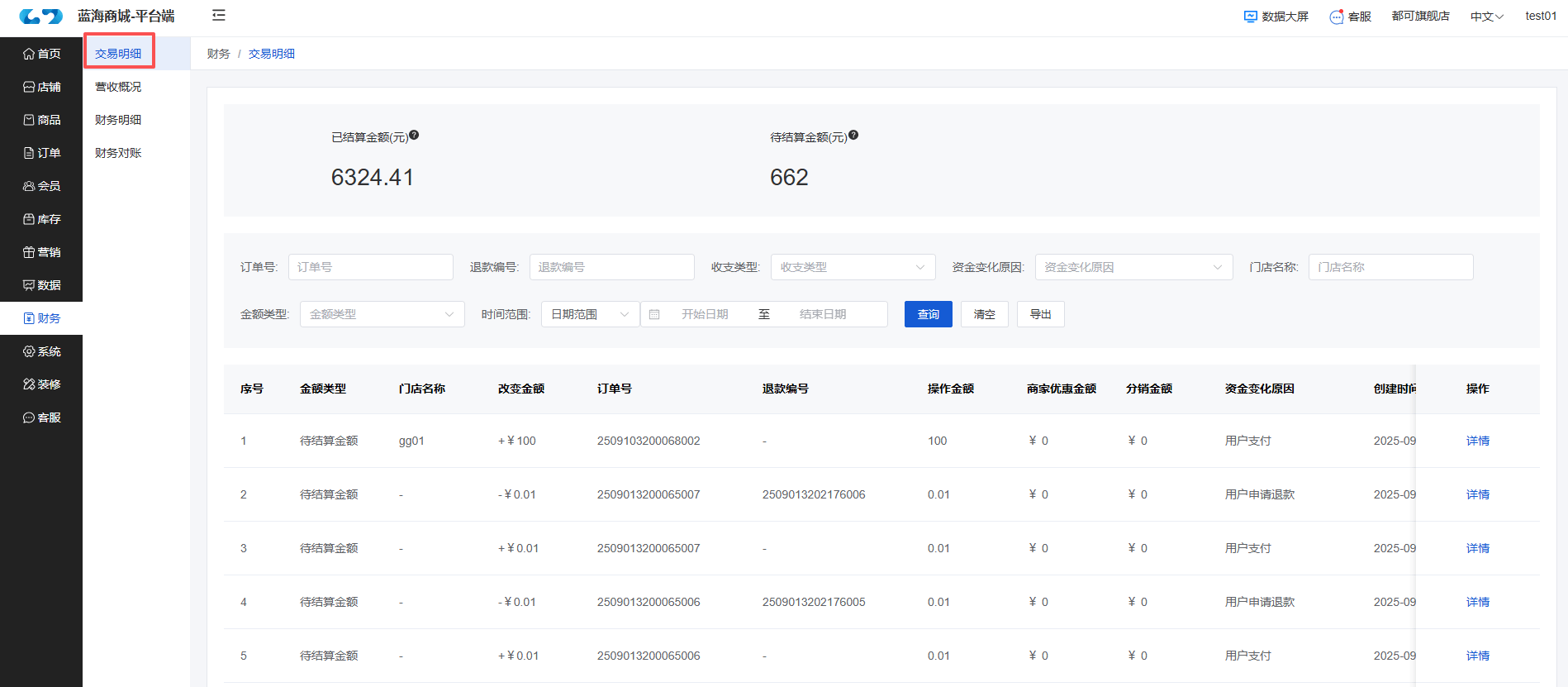Click the 金额类型 column header
This screenshot has width=1568, height=687.
click(323, 389)
